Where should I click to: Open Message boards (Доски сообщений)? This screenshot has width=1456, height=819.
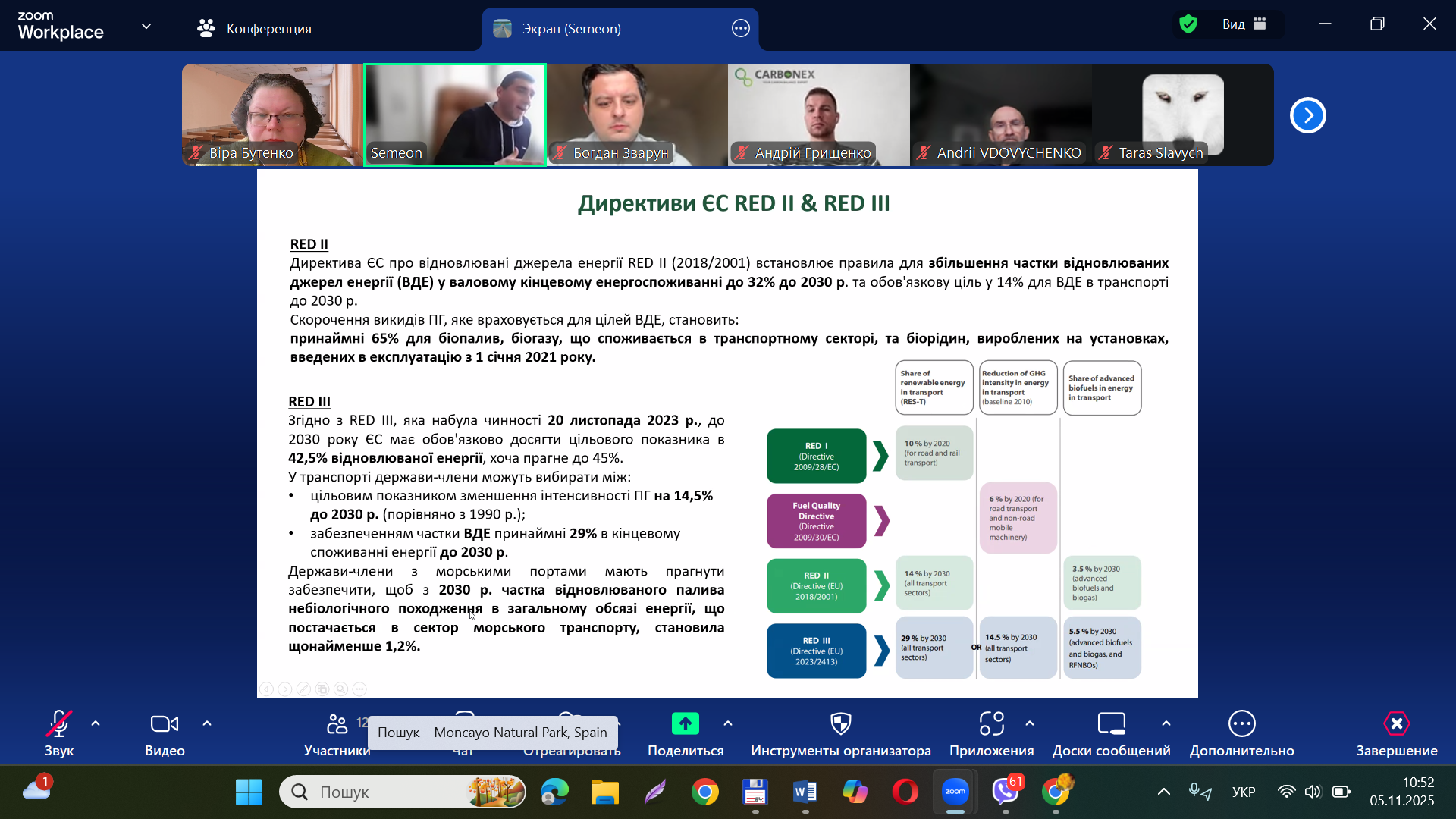pyautogui.click(x=1111, y=724)
